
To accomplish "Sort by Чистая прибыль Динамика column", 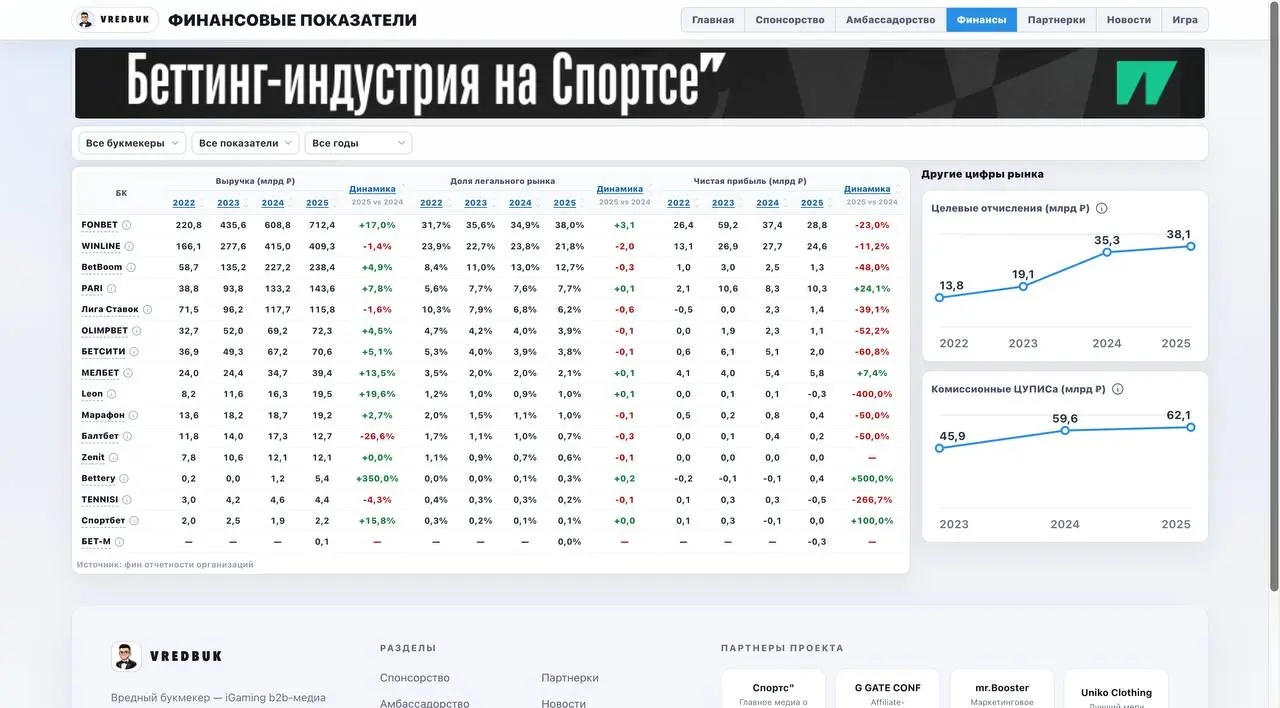I will coord(869,189).
